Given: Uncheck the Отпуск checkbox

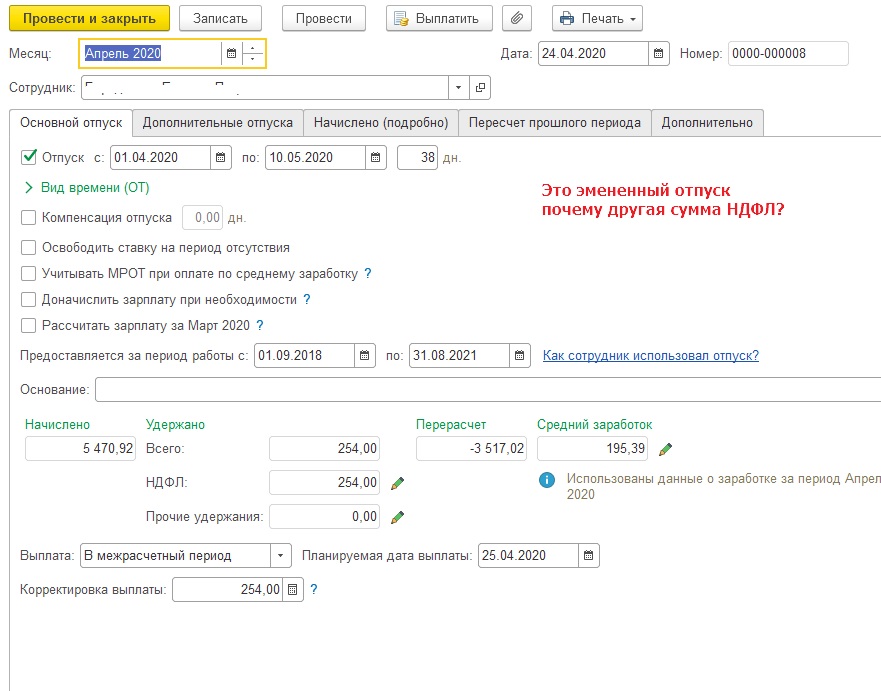Looking at the screenshot, I should coord(29,157).
